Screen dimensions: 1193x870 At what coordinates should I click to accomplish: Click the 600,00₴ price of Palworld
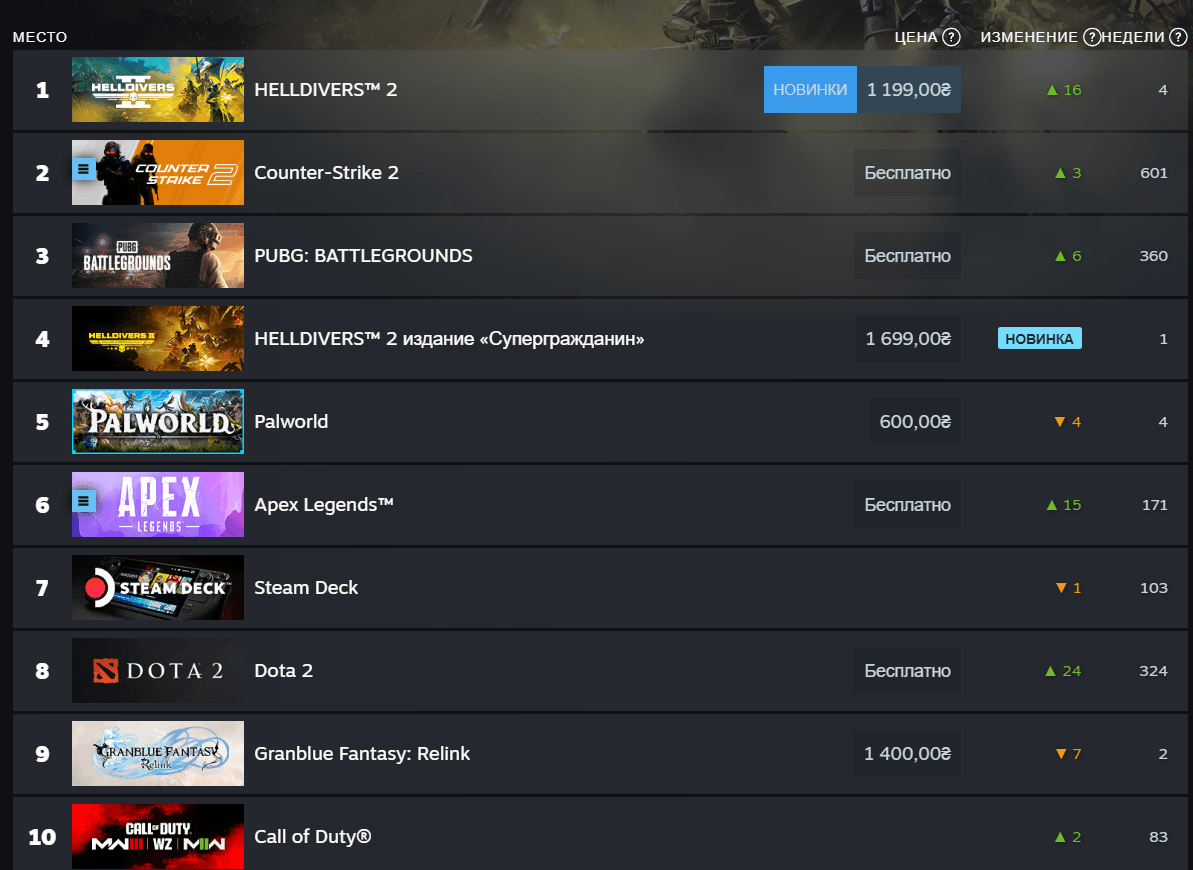[915, 422]
